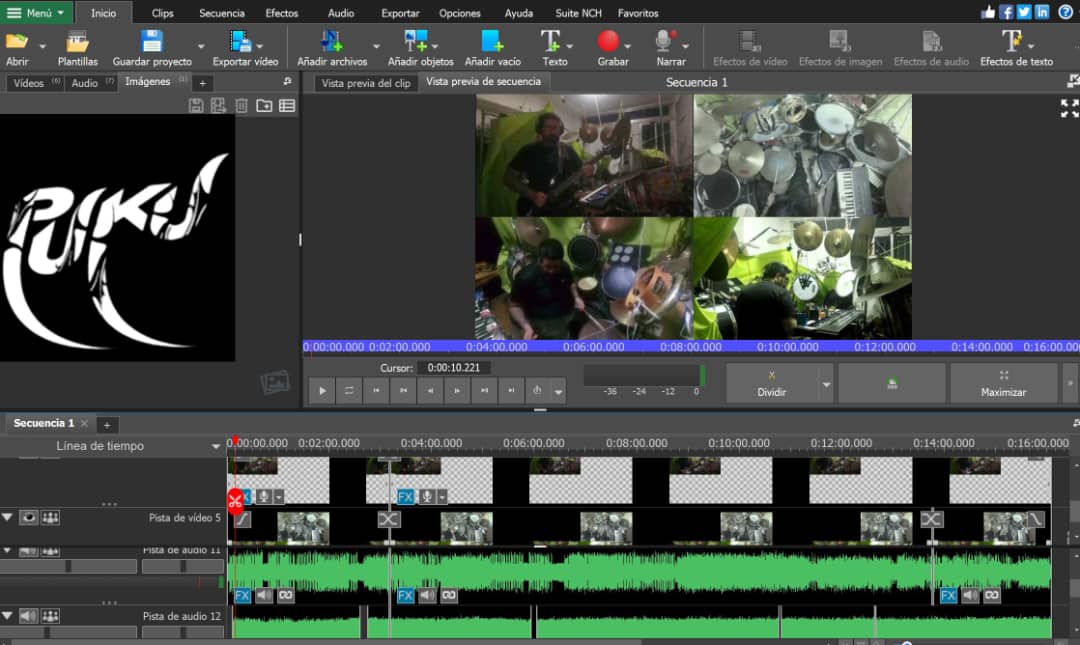Click the trash icon in media bin

tap(241, 106)
